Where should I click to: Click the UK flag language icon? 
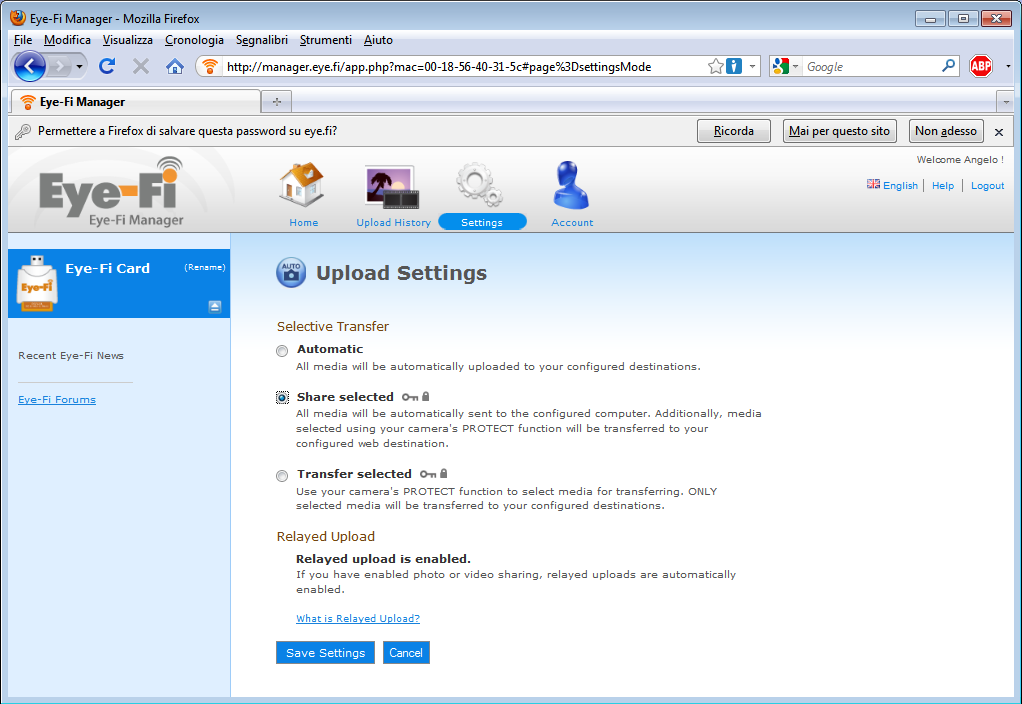(873, 184)
